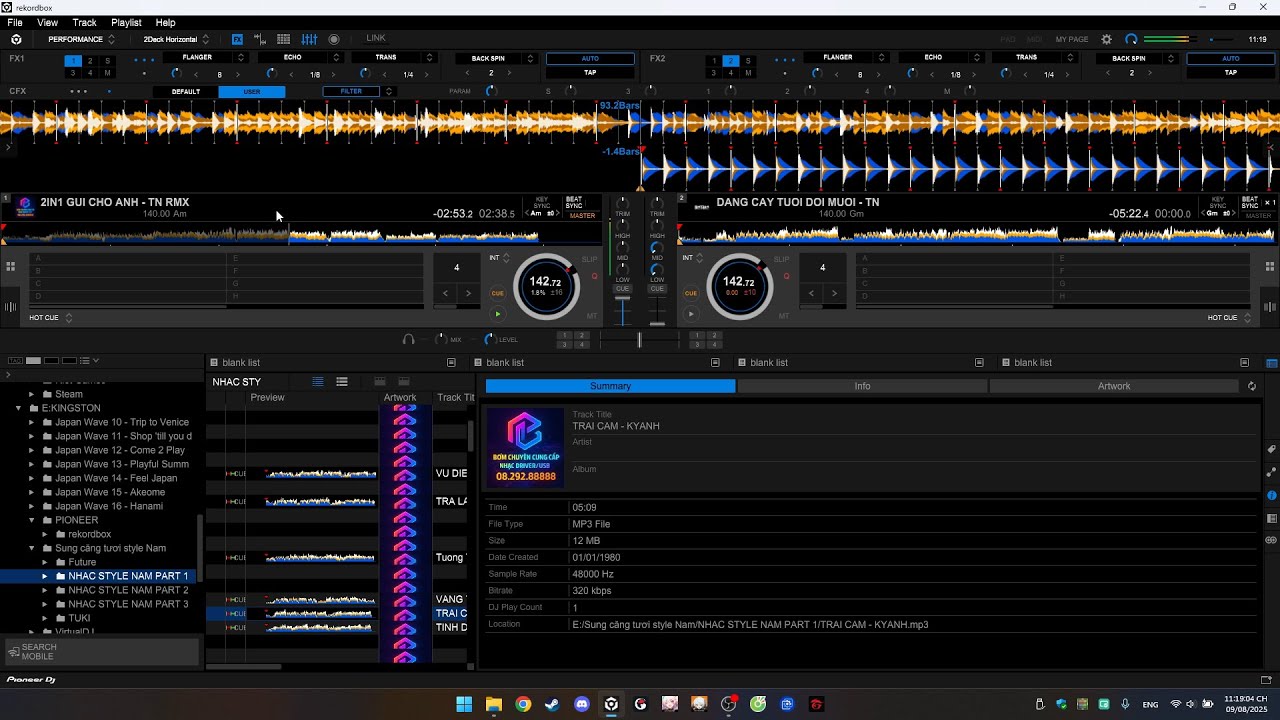
Task: Click the orange CUE button on deck 2
Action: 691,293
